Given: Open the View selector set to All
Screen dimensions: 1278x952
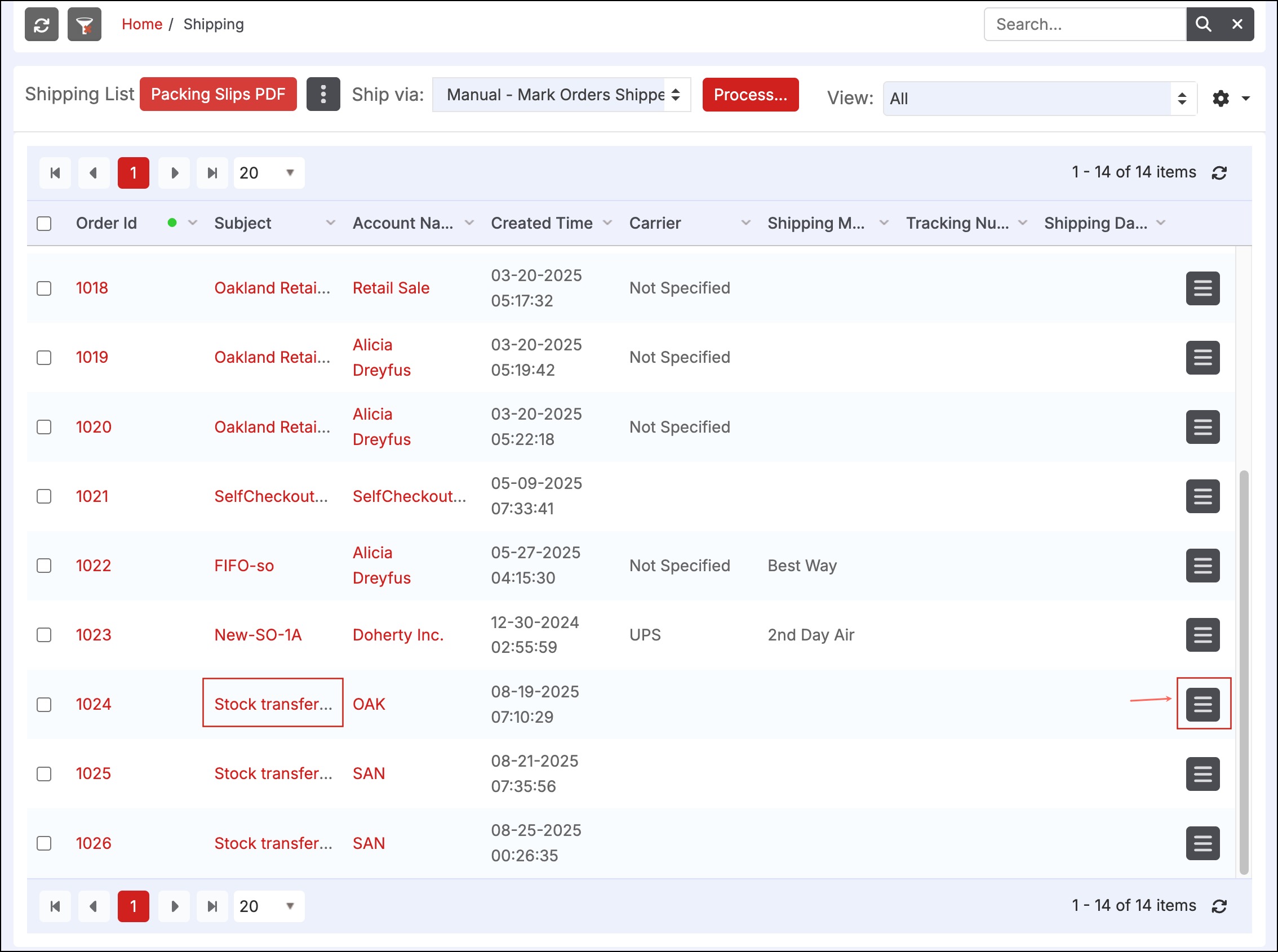Looking at the screenshot, I should coord(1040,99).
